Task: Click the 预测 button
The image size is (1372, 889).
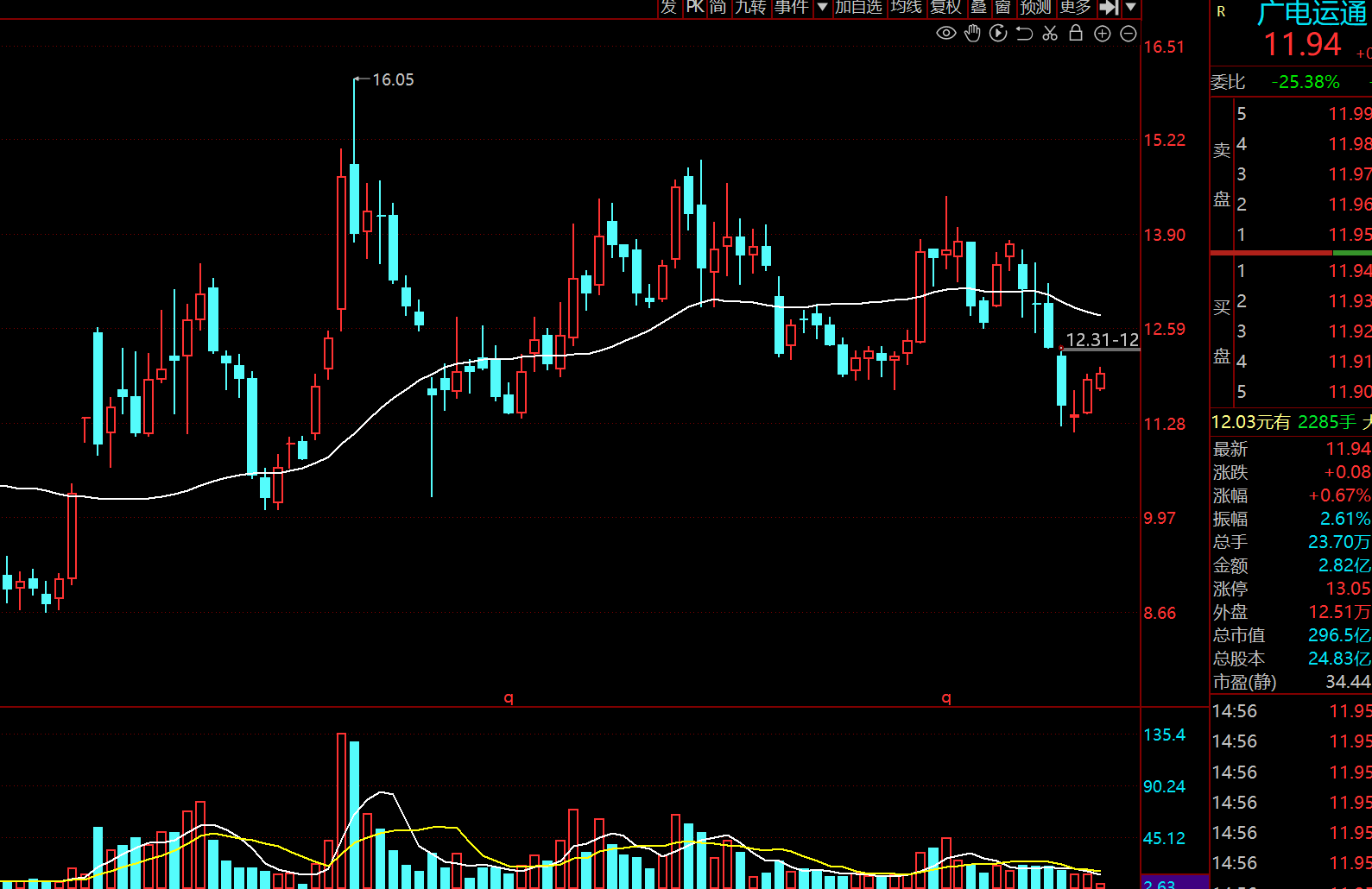Action: coord(1035,8)
